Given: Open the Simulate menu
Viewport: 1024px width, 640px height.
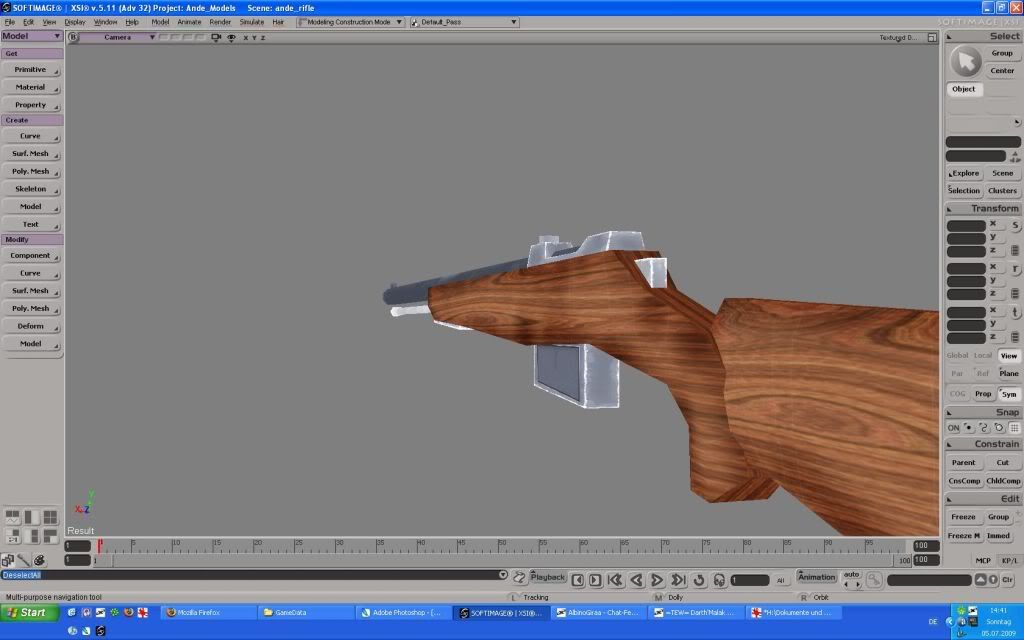Looking at the screenshot, I should pos(251,22).
